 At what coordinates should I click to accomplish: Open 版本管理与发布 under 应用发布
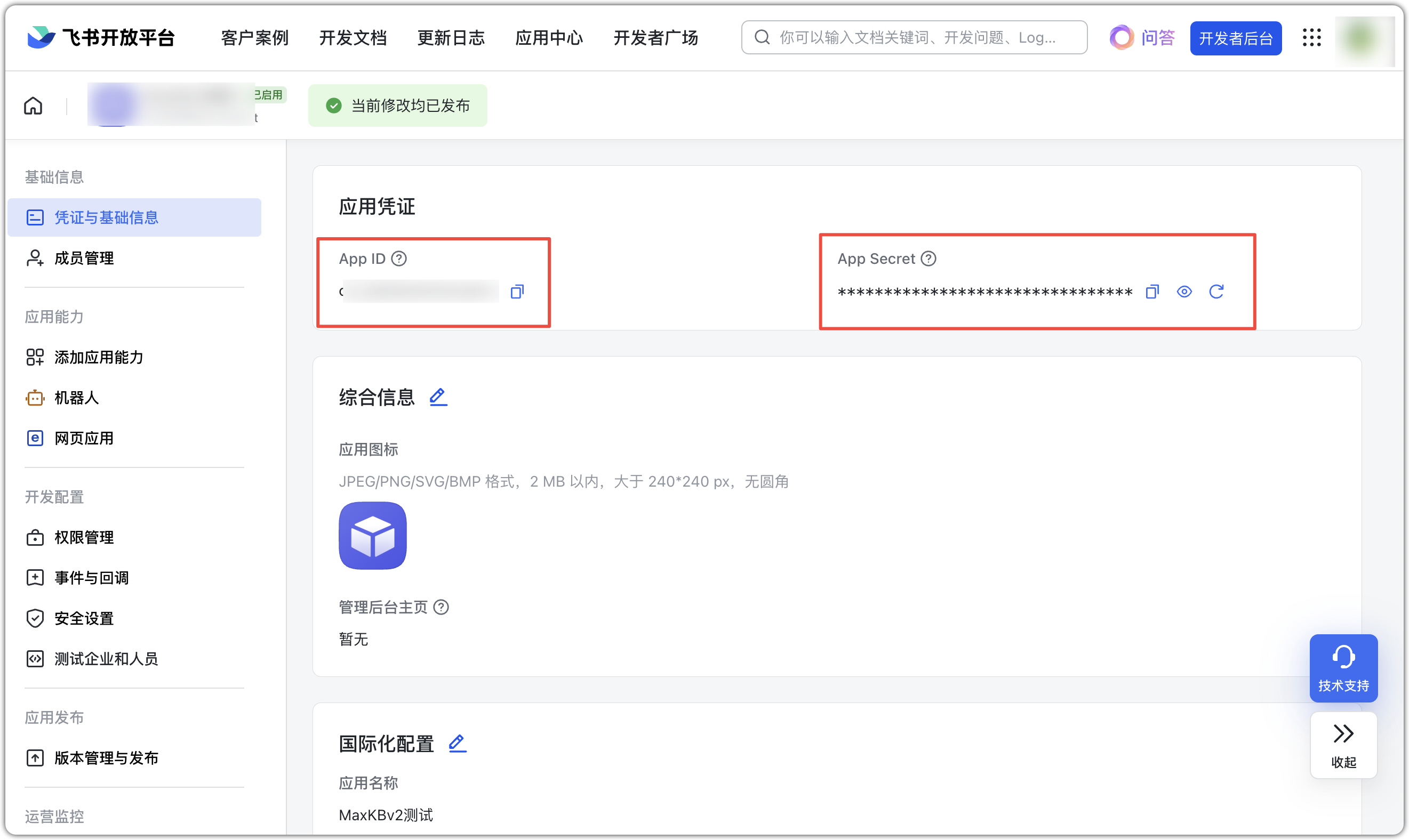click(x=106, y=758)
